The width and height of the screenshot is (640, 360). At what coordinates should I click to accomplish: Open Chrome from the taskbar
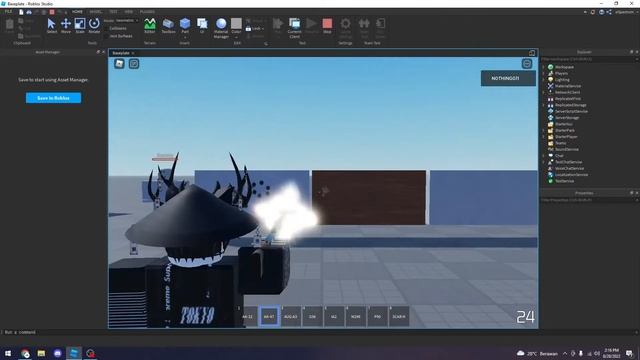25,353
